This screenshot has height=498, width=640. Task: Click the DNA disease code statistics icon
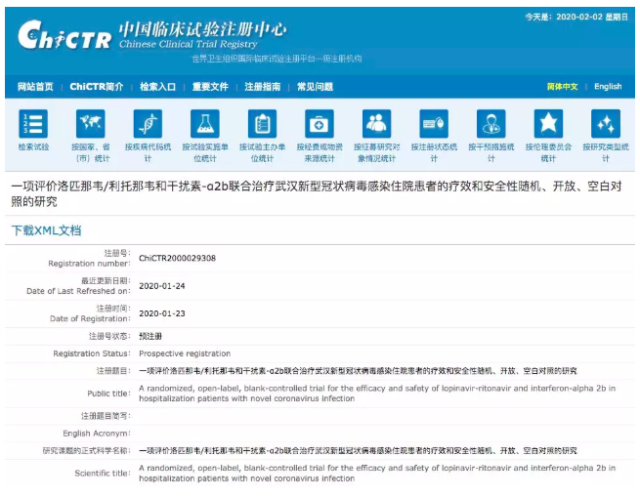pos(148,124)
